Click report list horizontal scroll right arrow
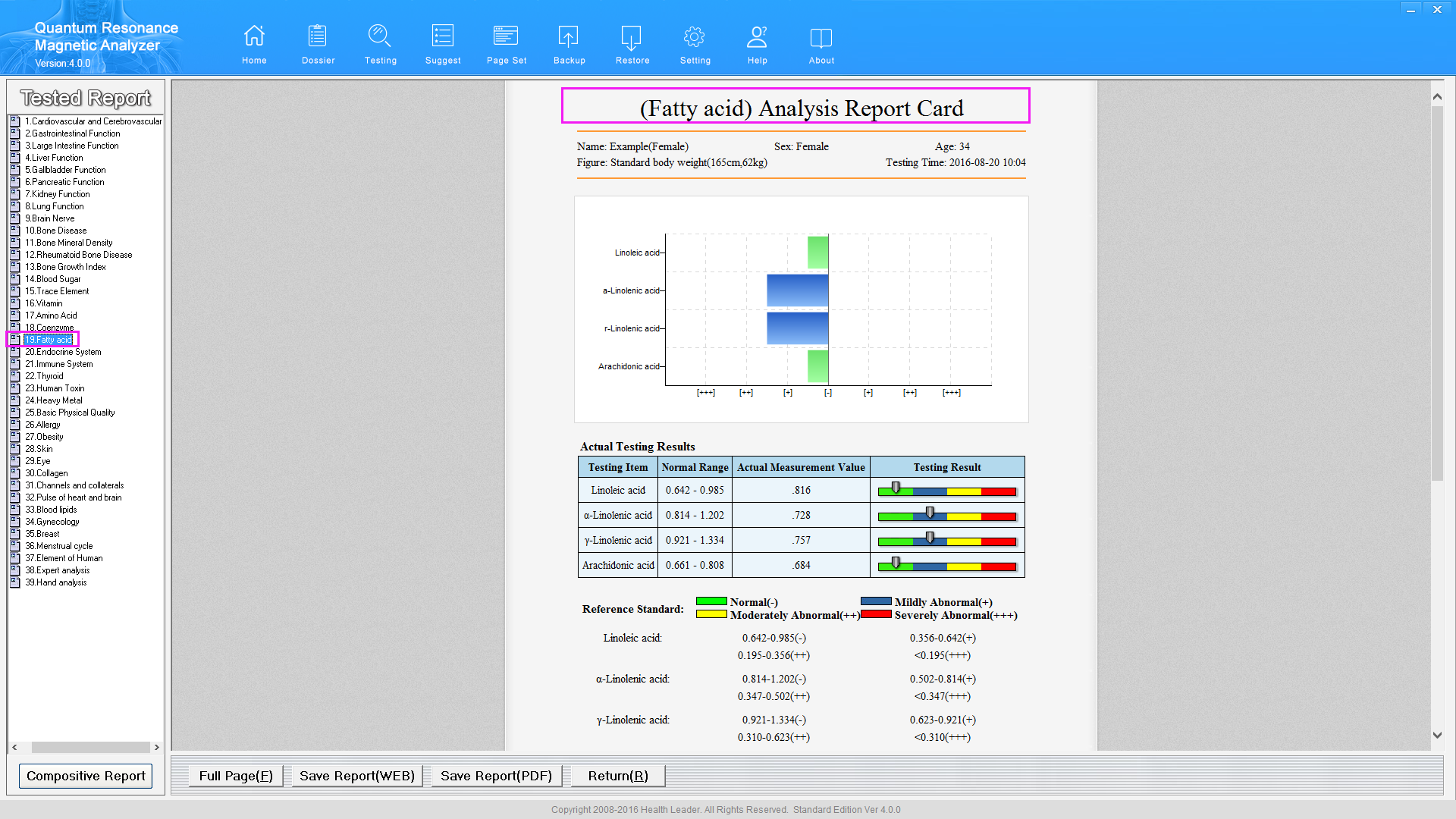 pos(157,747)
